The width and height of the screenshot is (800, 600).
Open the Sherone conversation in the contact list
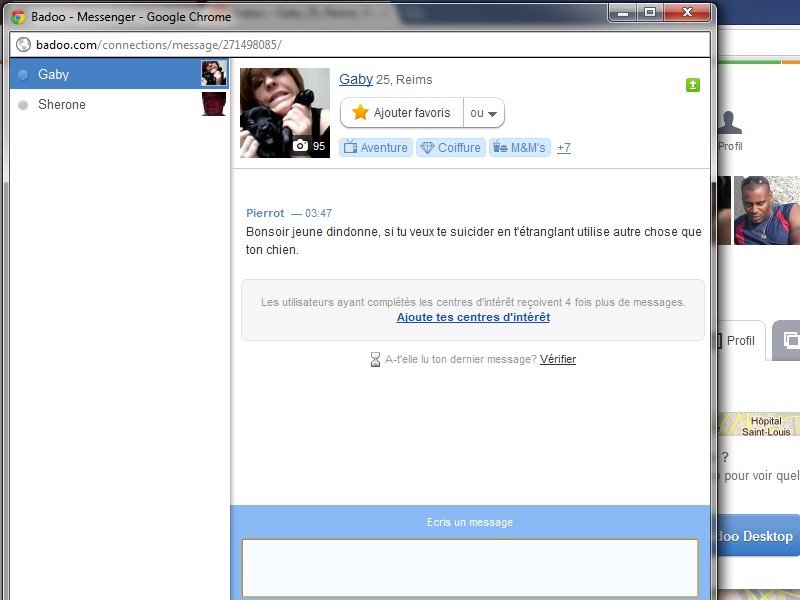119,105
